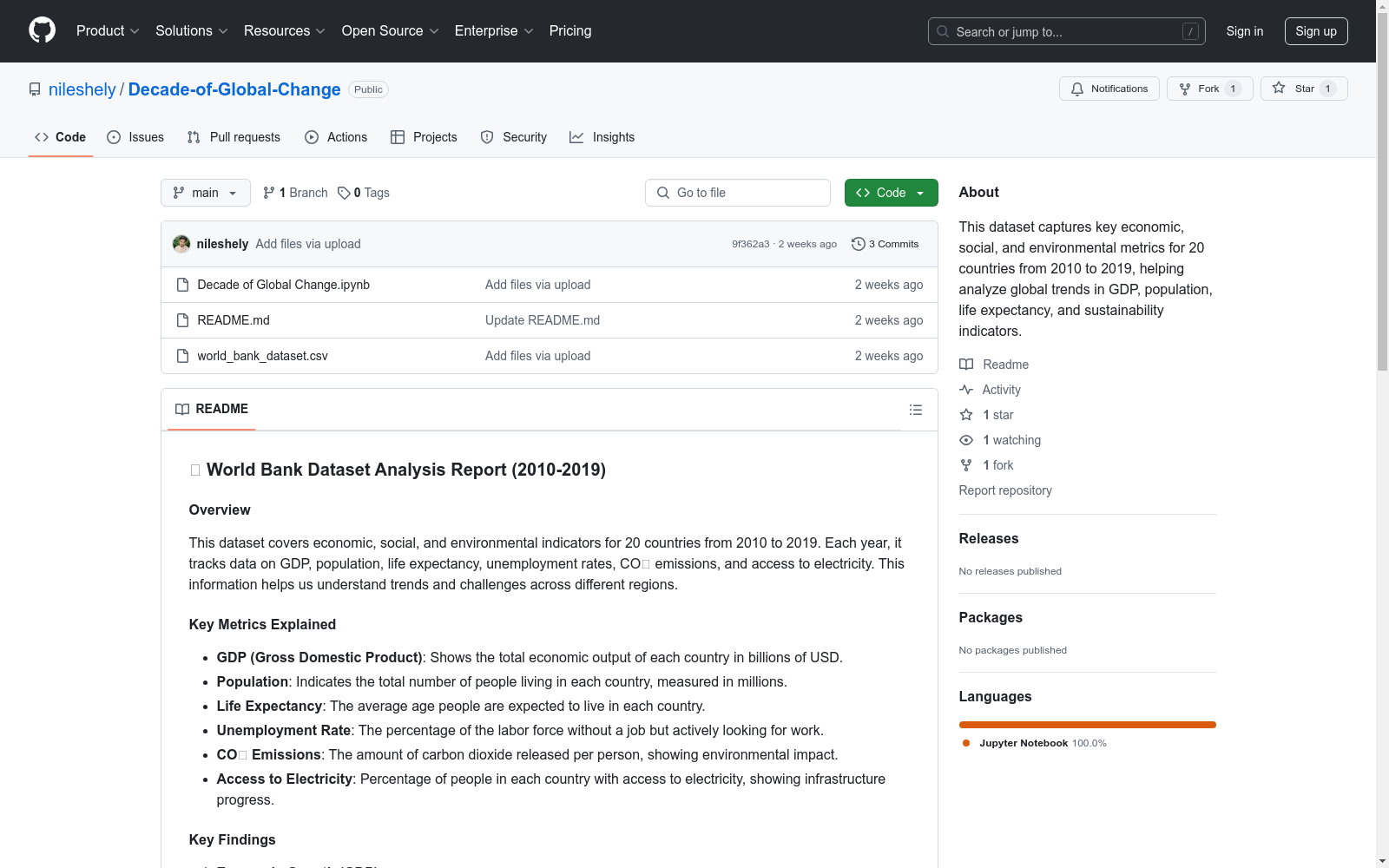
Task: Click the file icon for world_bank_dataset.csv
Action: [x=182, y=356]
